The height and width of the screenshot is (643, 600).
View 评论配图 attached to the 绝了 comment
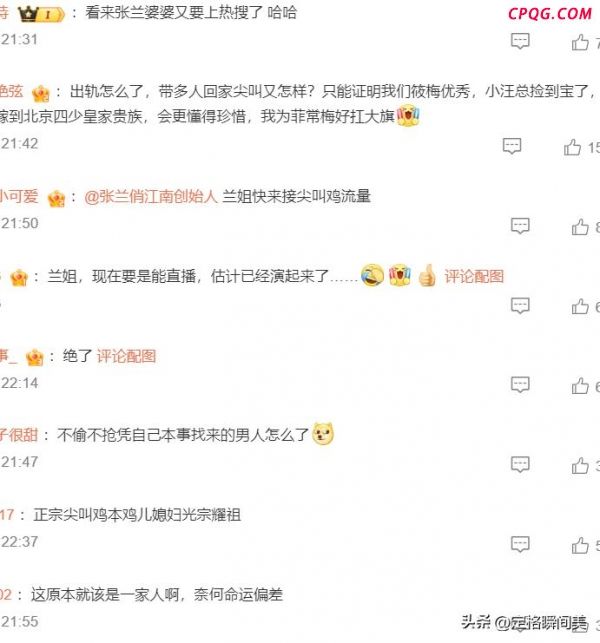(x=126, y=356)
